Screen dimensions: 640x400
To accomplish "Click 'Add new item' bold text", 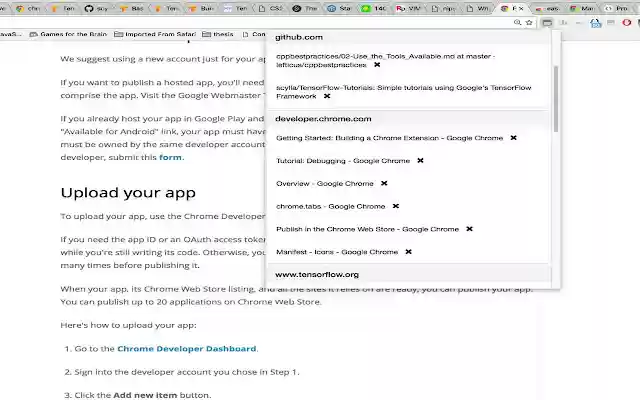I will pyautogui.click(x=145, y=395).
